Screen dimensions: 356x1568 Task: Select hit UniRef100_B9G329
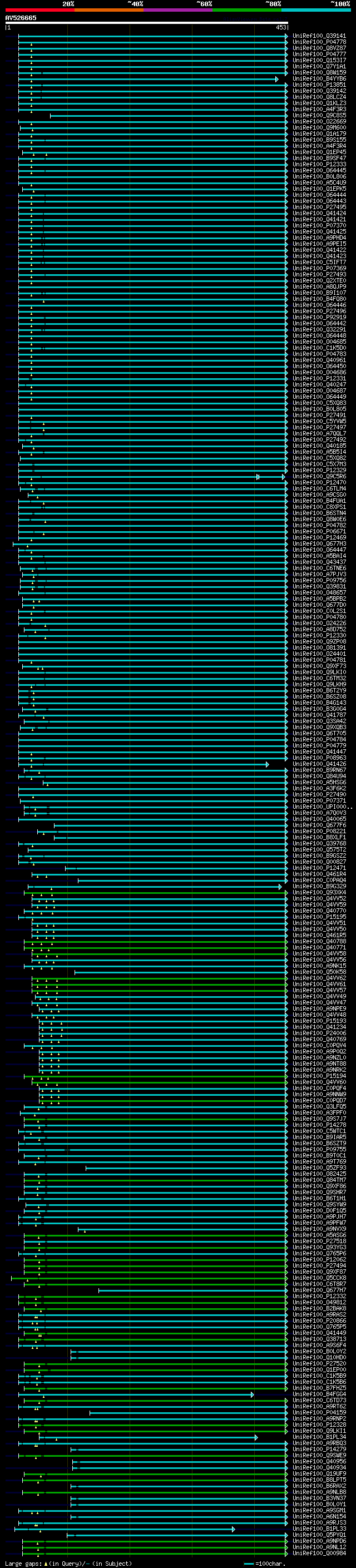pyautogui.click(x=319, y=886)
